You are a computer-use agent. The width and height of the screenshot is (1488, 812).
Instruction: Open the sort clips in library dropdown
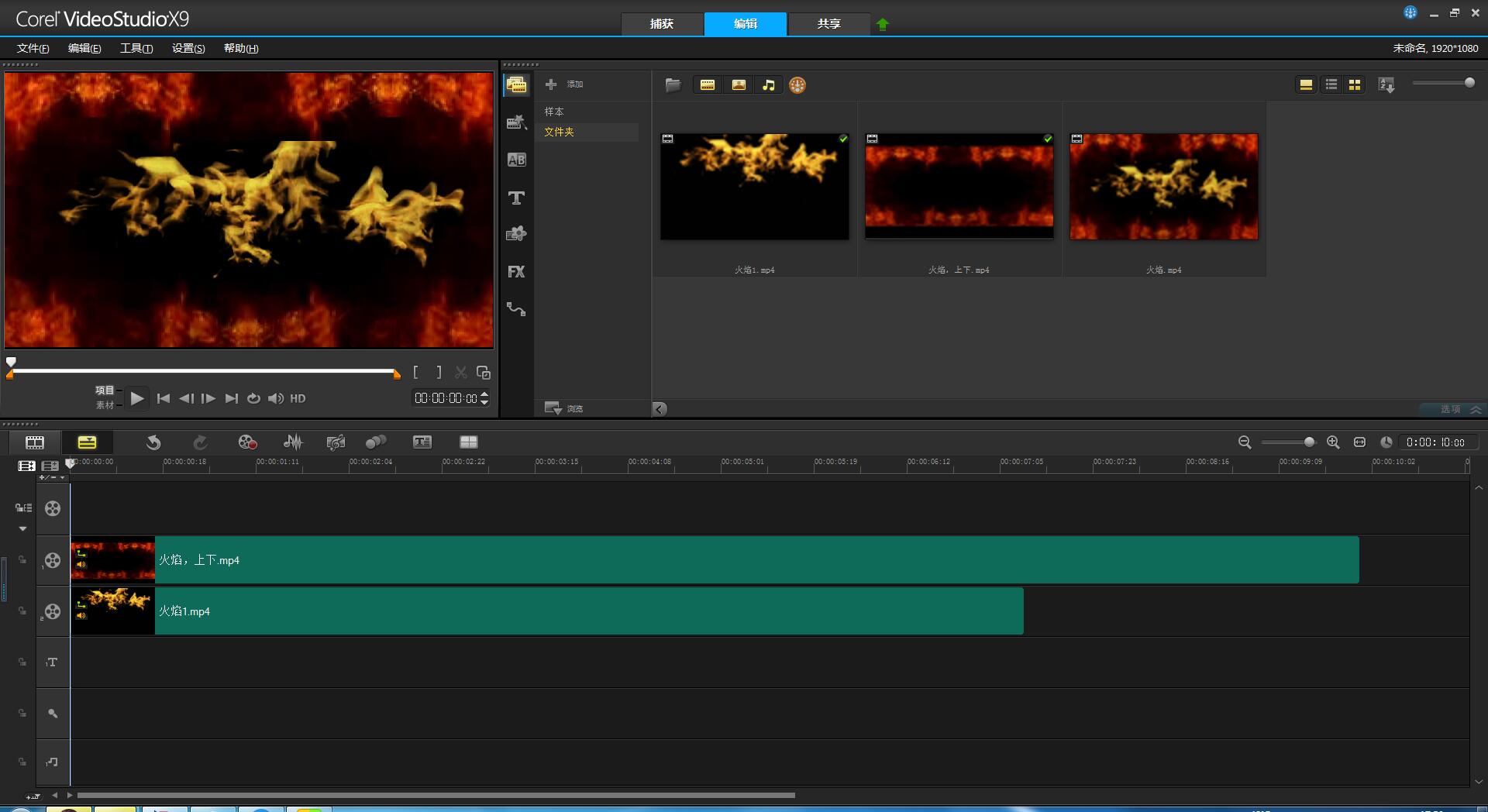point(1386,85)
